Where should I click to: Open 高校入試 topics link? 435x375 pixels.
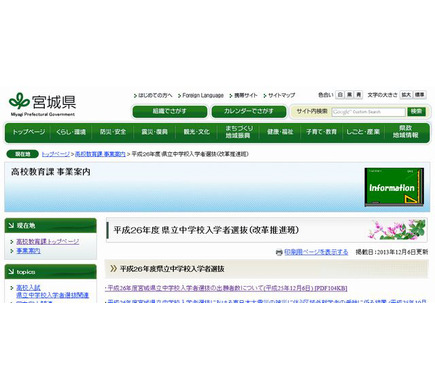(x=28, y=288)
